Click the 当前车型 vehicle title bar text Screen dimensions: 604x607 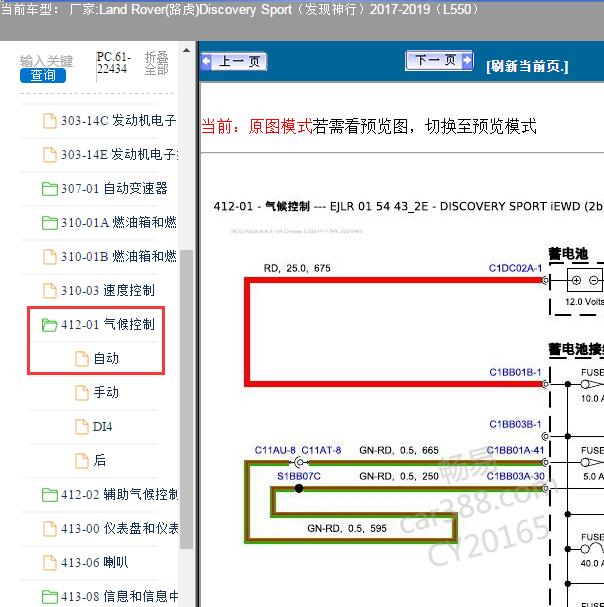(240, 9)
